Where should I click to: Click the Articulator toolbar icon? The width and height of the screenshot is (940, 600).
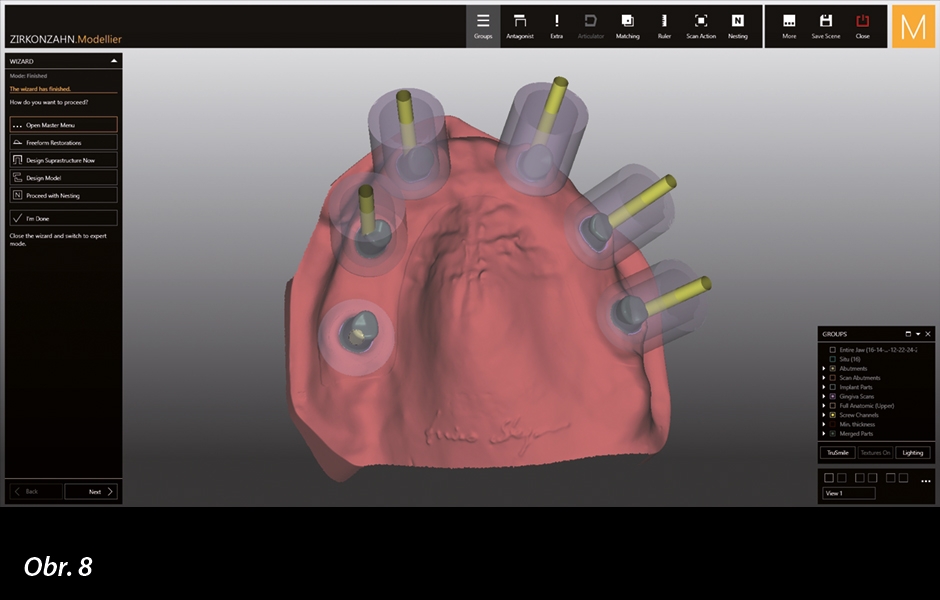coord(590,26)
